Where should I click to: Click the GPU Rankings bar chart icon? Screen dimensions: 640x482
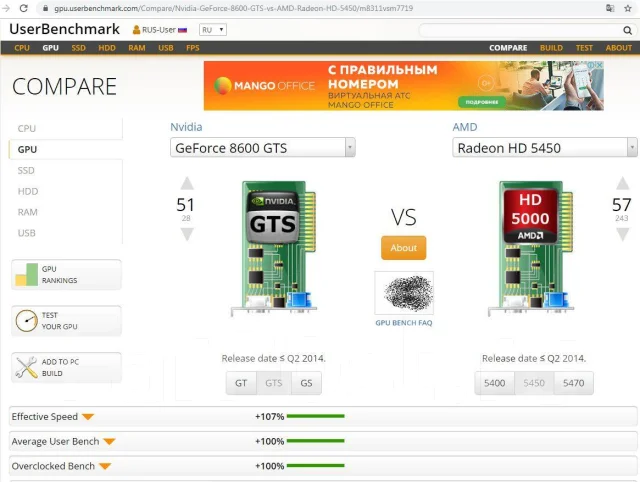pyautogui.click(x=27, y=274)
